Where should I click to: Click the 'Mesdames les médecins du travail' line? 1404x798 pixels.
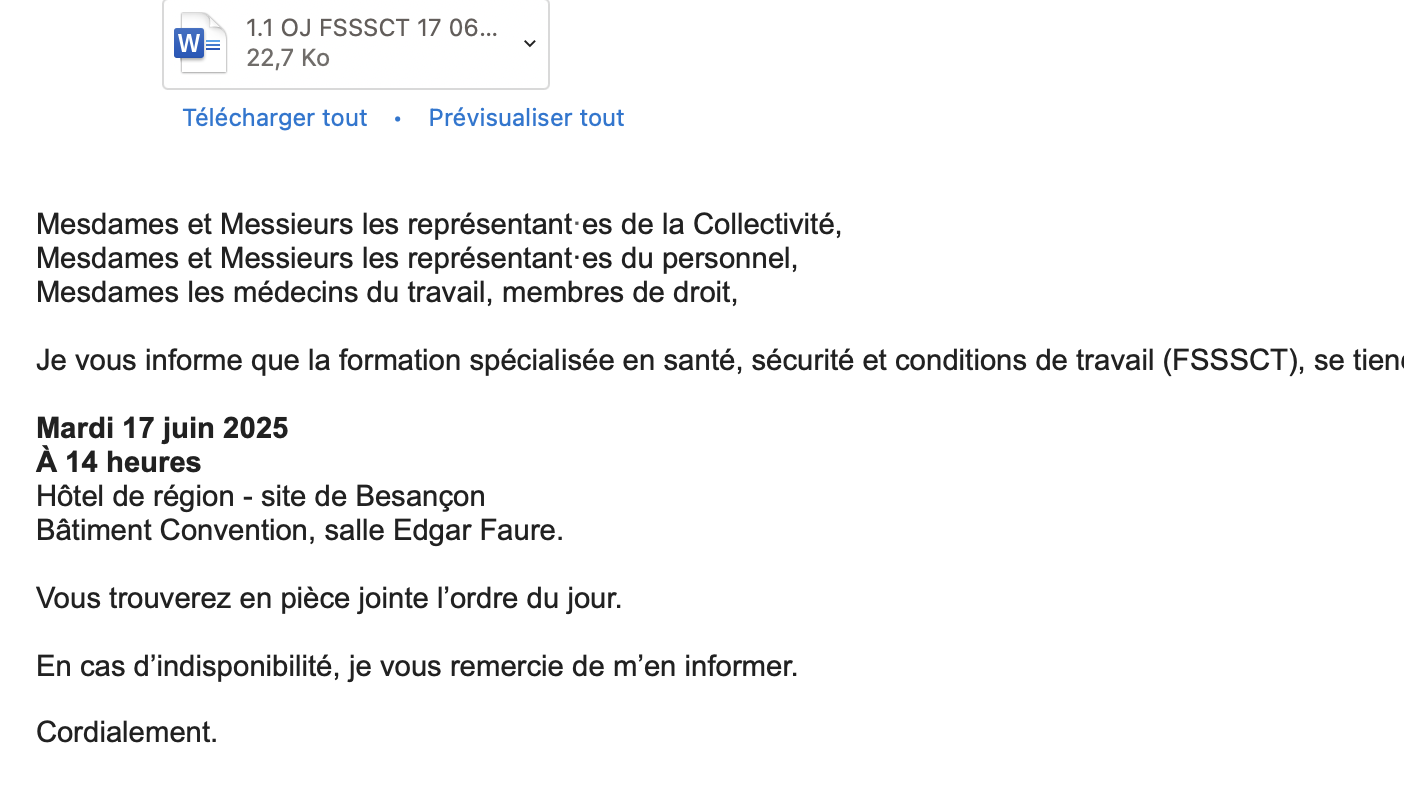point(386,292)
